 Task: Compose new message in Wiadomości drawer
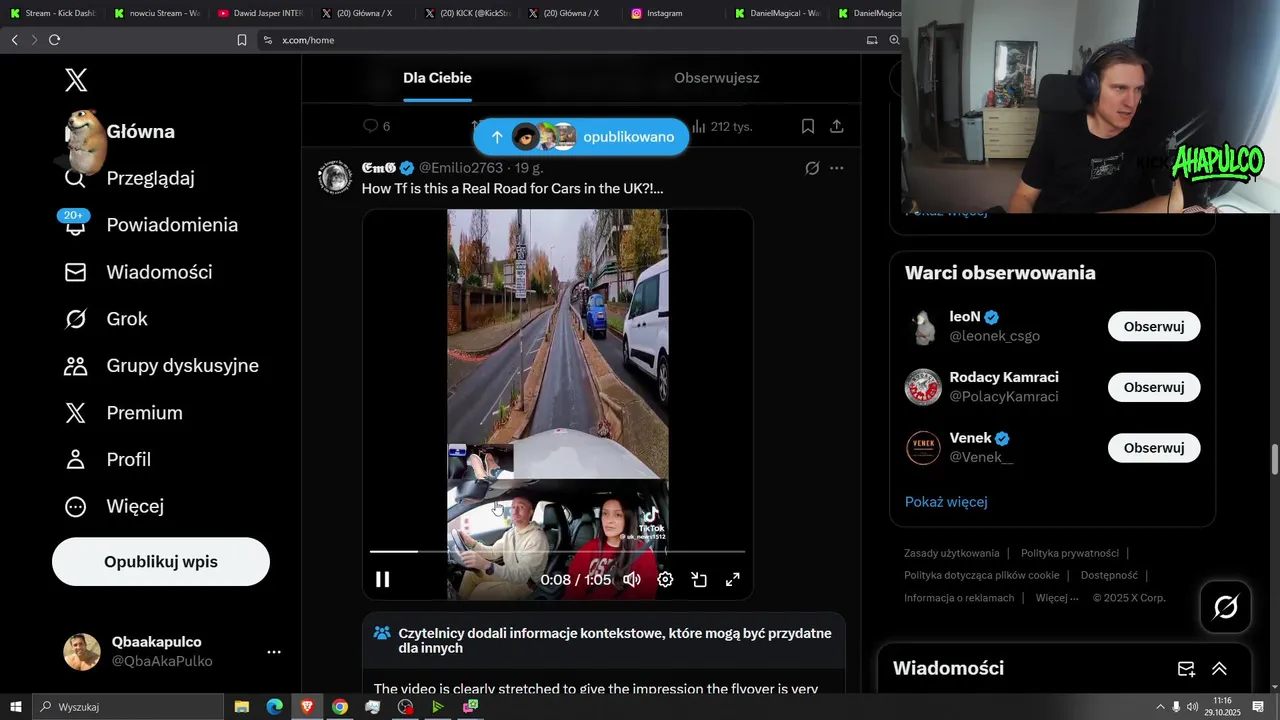(1186, 669)
